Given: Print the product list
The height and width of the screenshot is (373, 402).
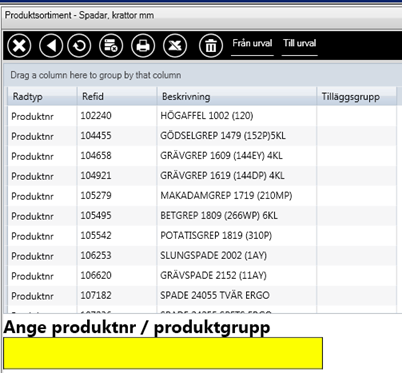Looking at the screenshot, I should click(143, 46).
